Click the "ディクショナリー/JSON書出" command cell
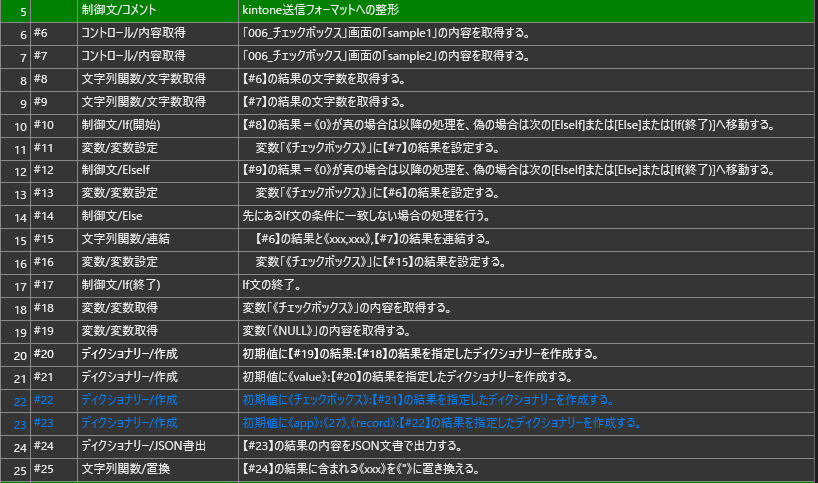 click(x=143, y=445)
